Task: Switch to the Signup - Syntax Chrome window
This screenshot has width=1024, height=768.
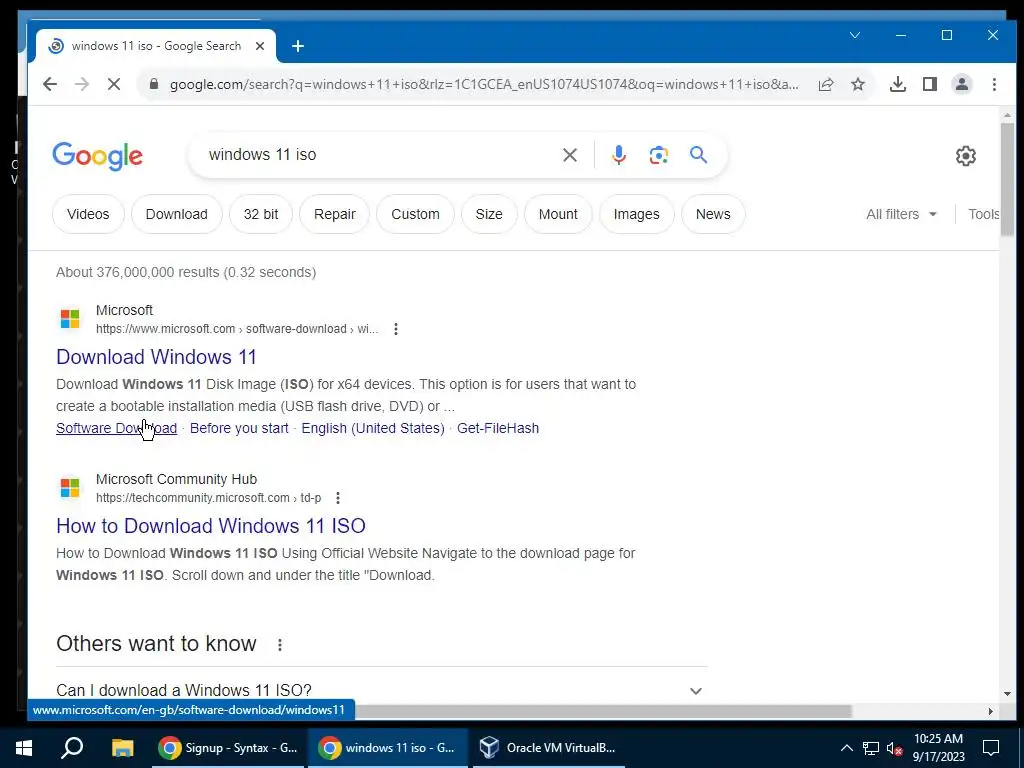Action: pyautogui.click(x=228, y=748)
